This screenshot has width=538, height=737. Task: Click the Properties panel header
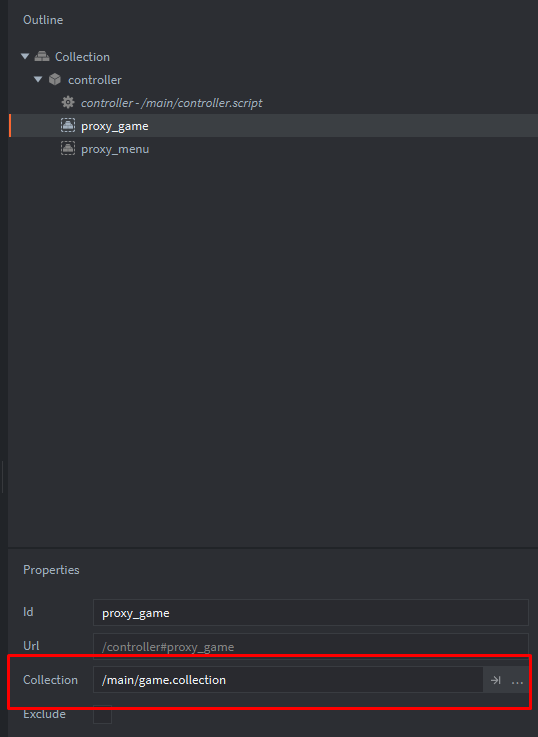click(x=51, y=570)
